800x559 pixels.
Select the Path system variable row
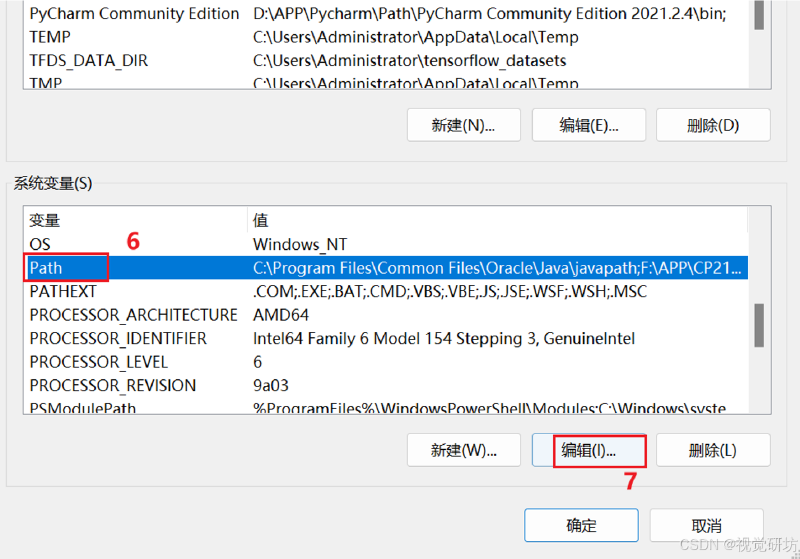[x=386, y=268]
